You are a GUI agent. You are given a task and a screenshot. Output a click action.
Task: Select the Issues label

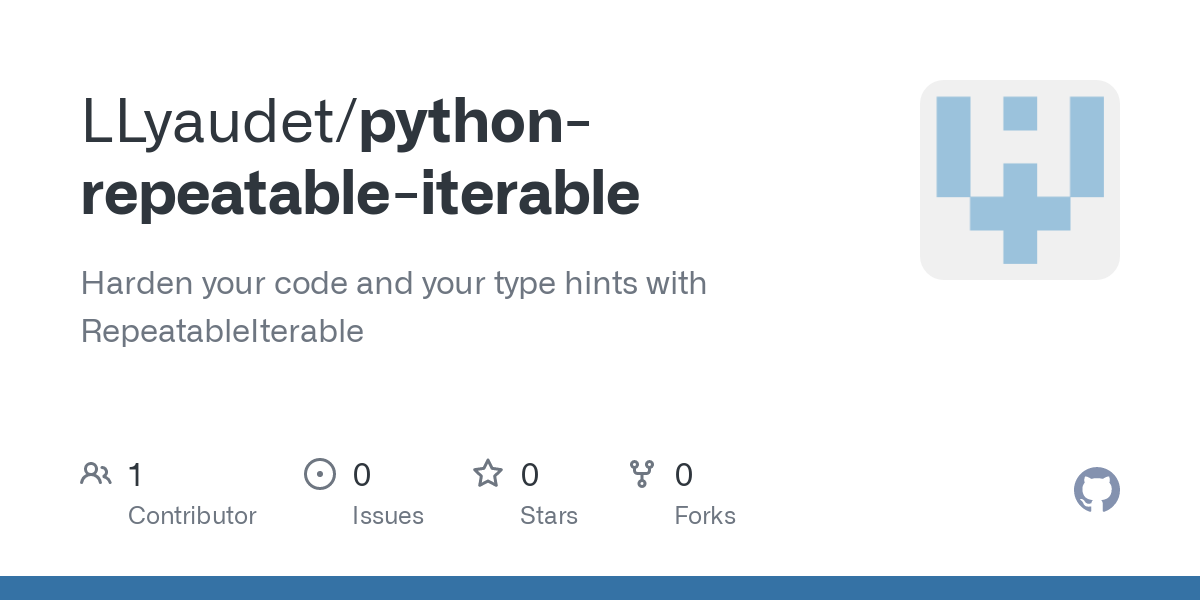(388, 516)
